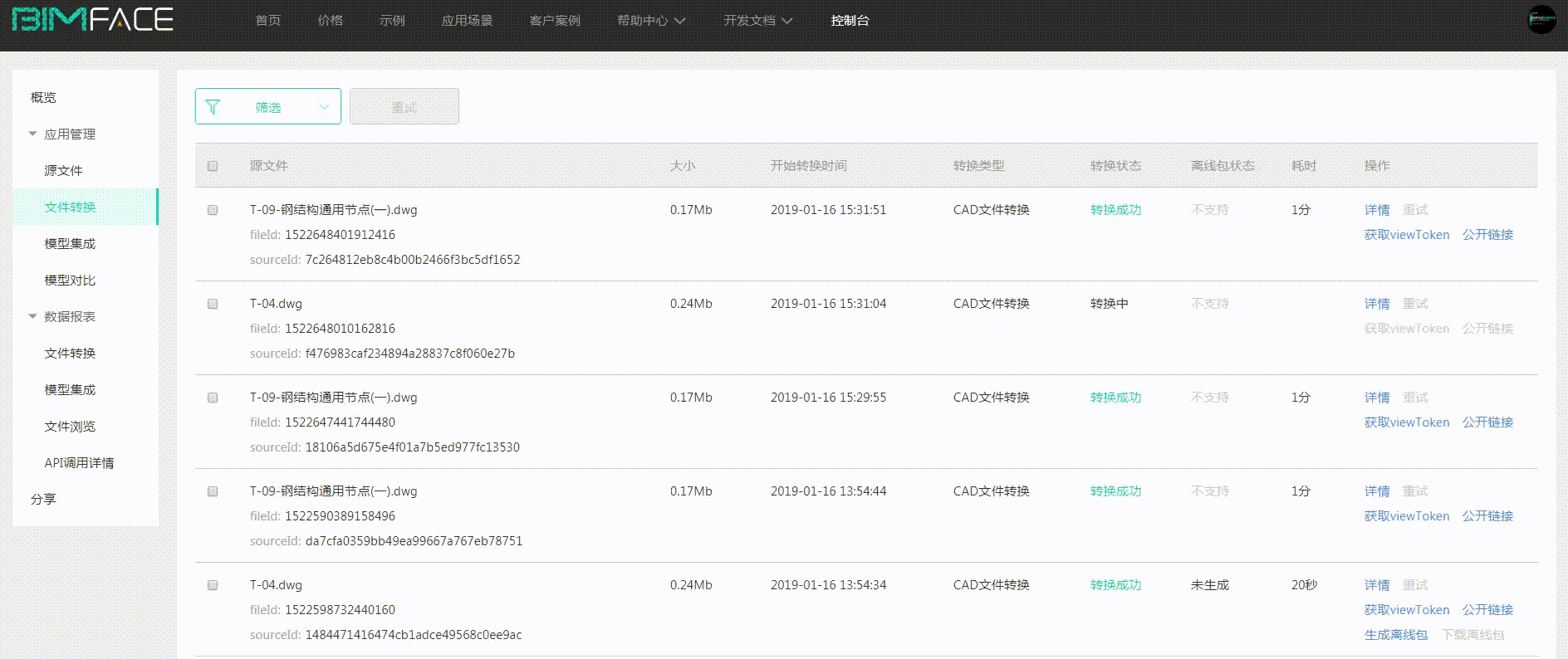This screenshot has width=1568, height=659.
Task: Collapse the 应用管理 tree section
Action: click(x=33, y=134)
